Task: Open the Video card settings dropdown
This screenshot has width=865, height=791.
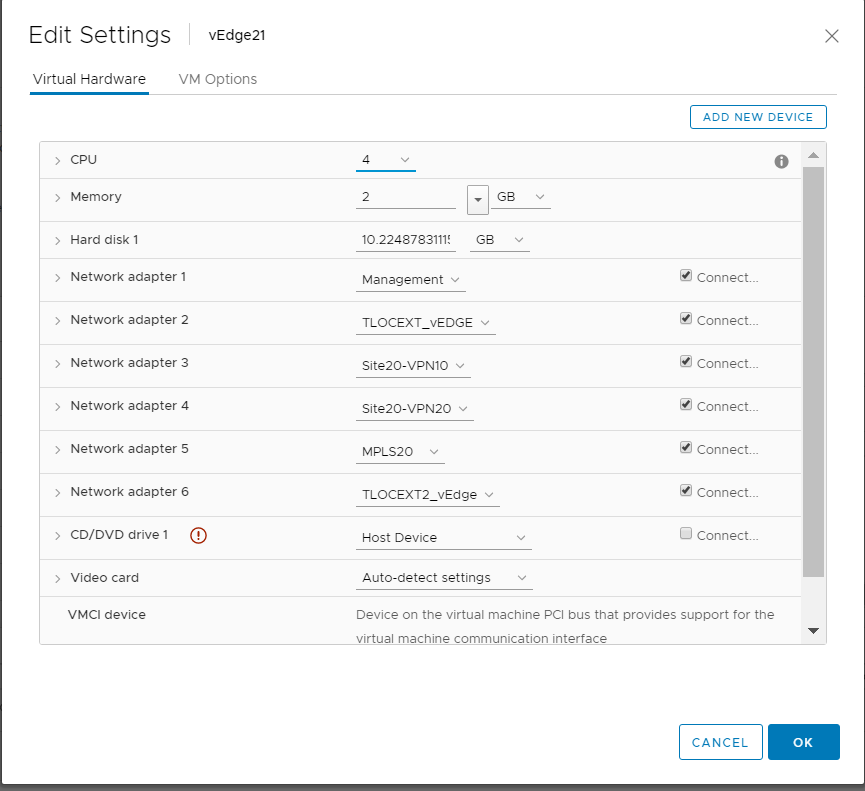Action: [x=444, y=578]
